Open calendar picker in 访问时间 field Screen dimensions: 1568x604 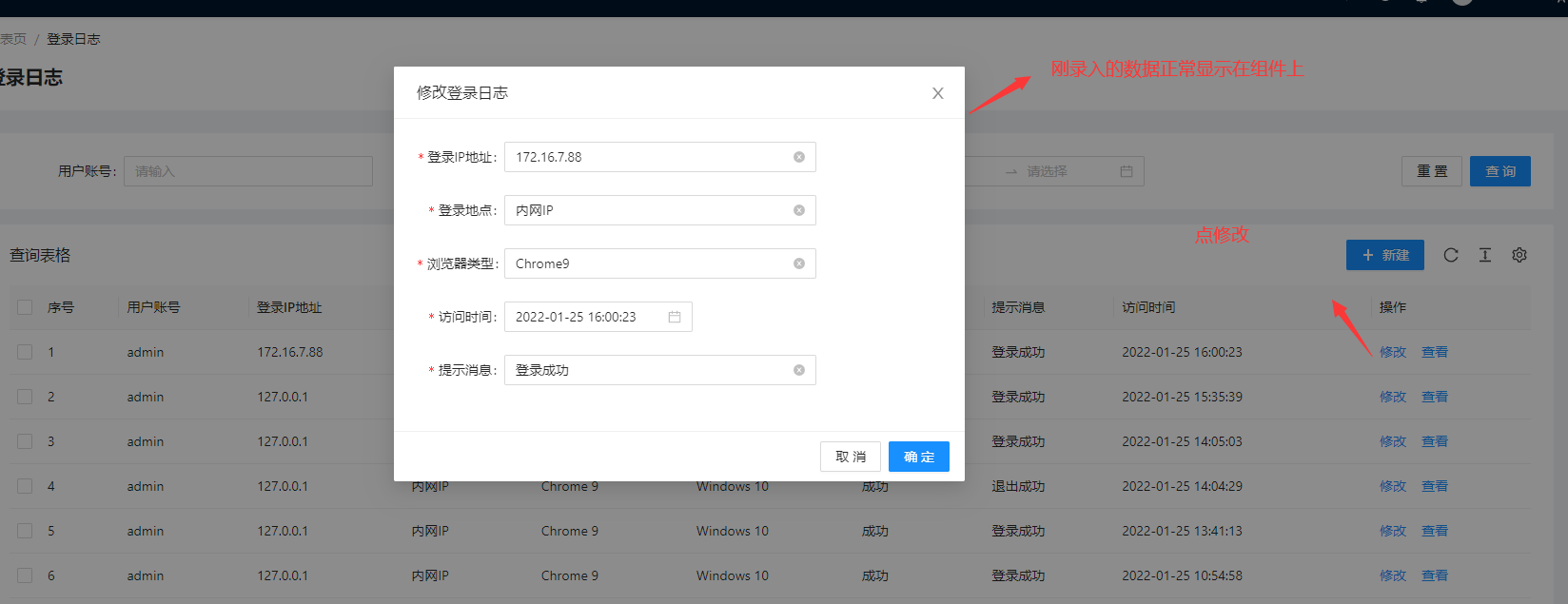click(x=675, y=317)
